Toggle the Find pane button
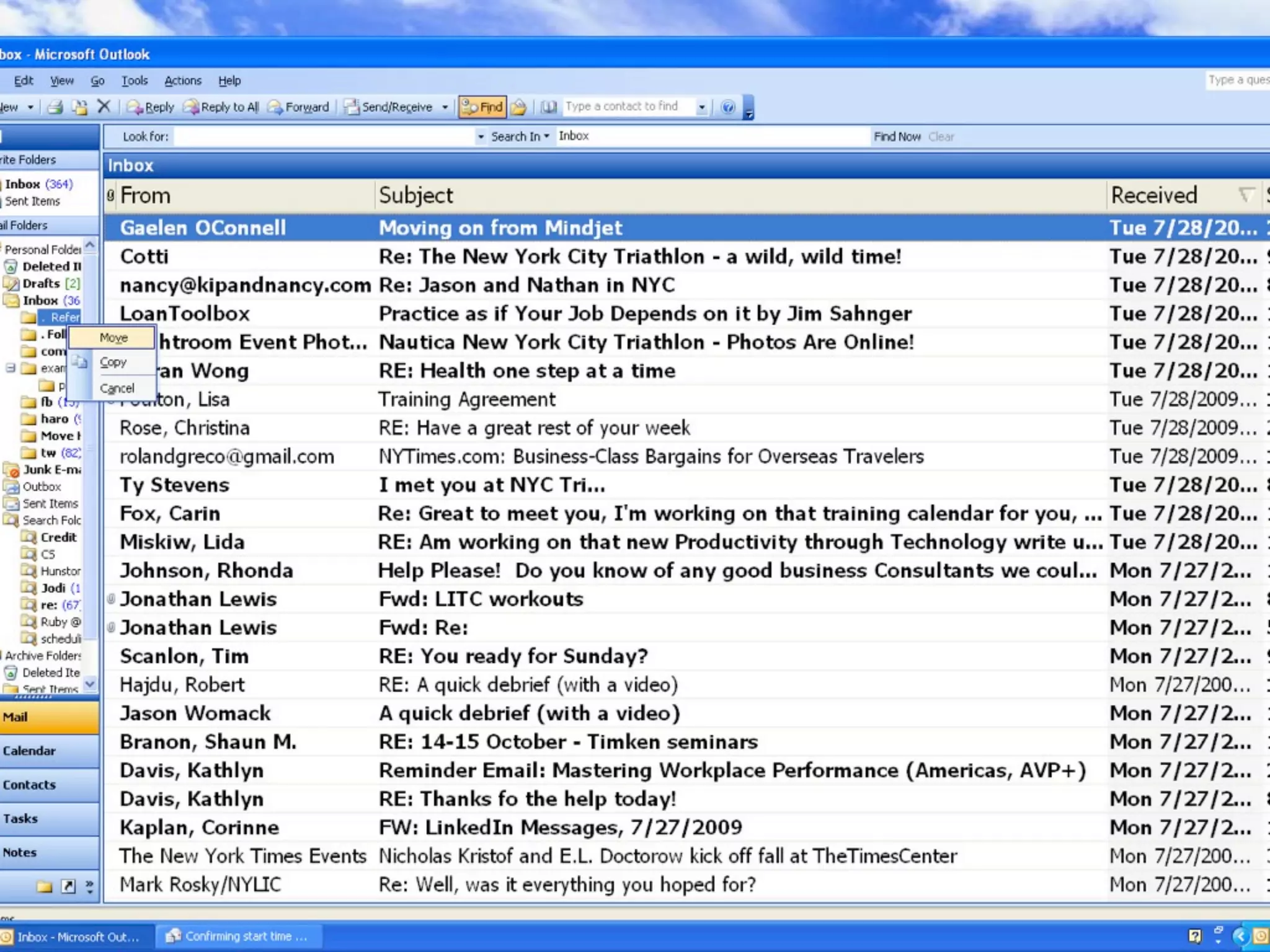This screenshot has width=1270, height=952. point(482,107)
